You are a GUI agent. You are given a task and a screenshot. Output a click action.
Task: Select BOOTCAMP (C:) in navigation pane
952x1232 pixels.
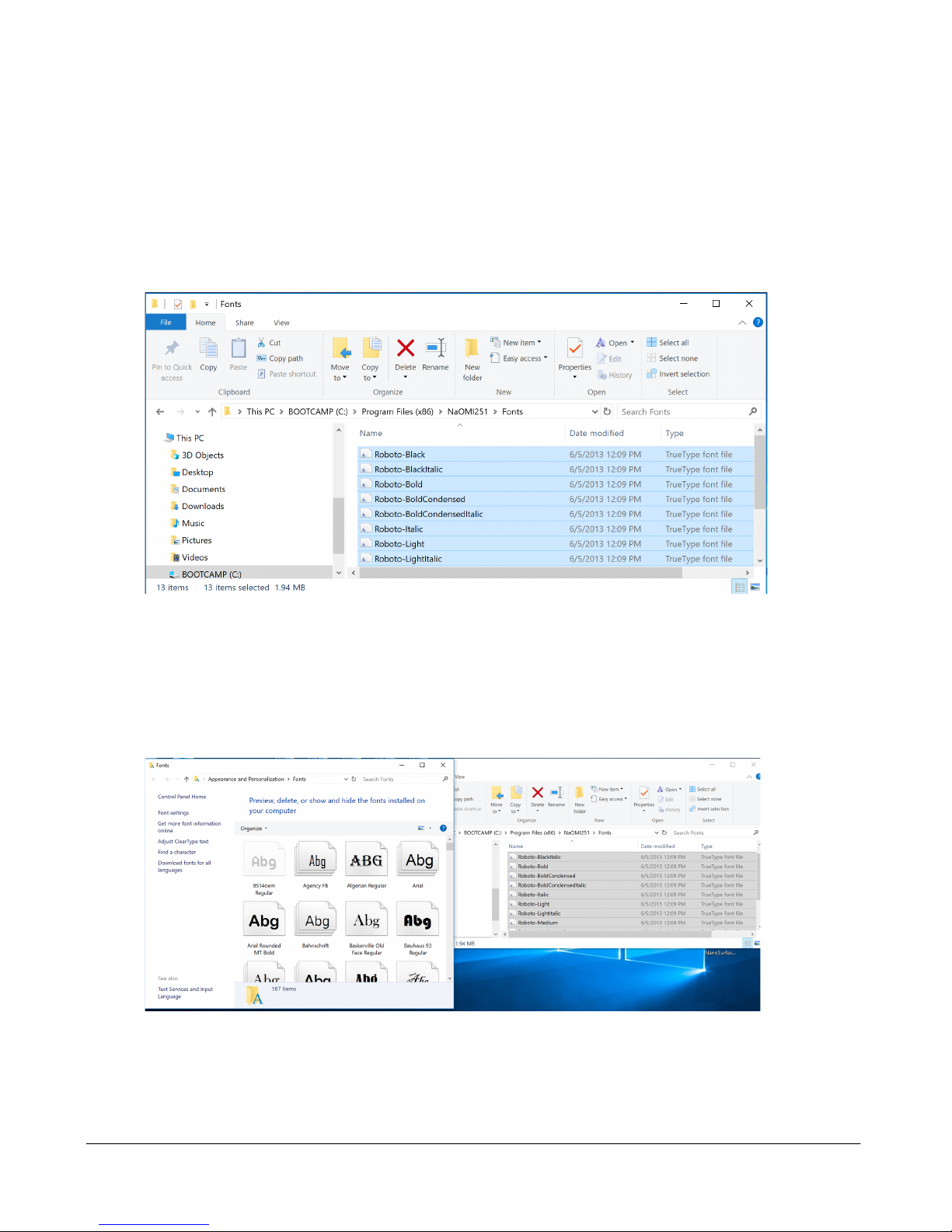tap(211, 574)
